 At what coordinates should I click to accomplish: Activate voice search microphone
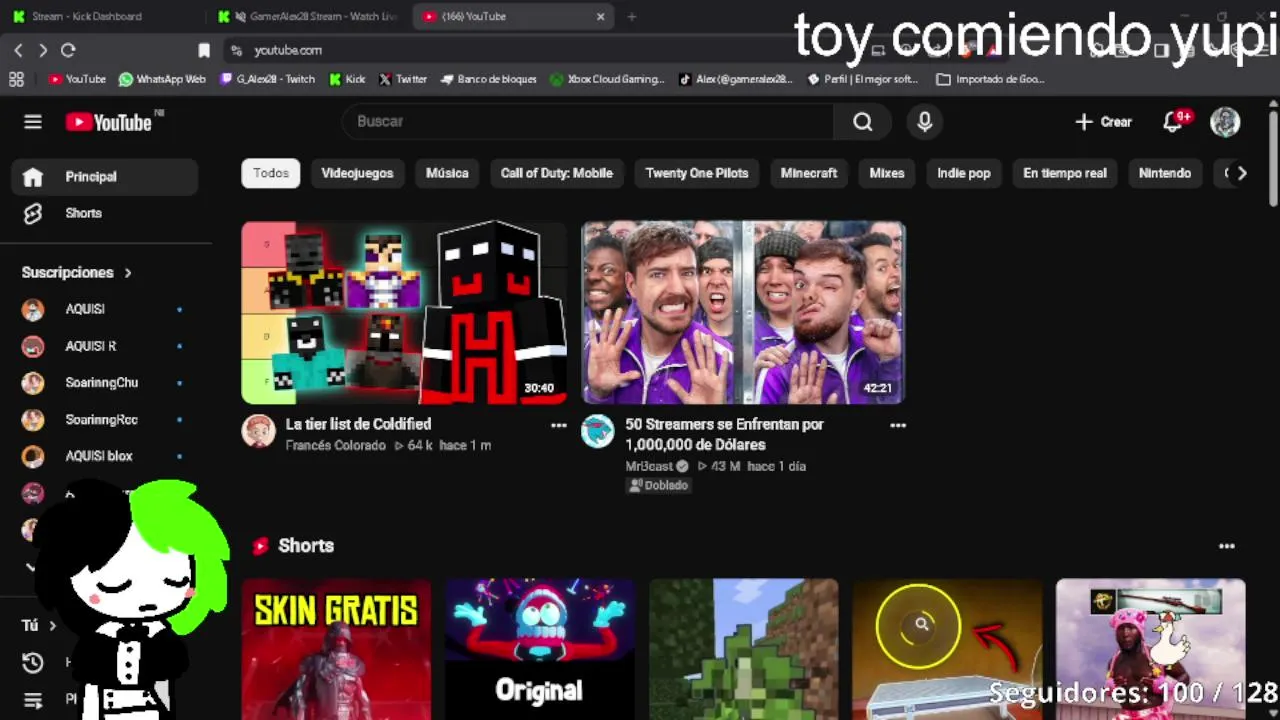924,122
